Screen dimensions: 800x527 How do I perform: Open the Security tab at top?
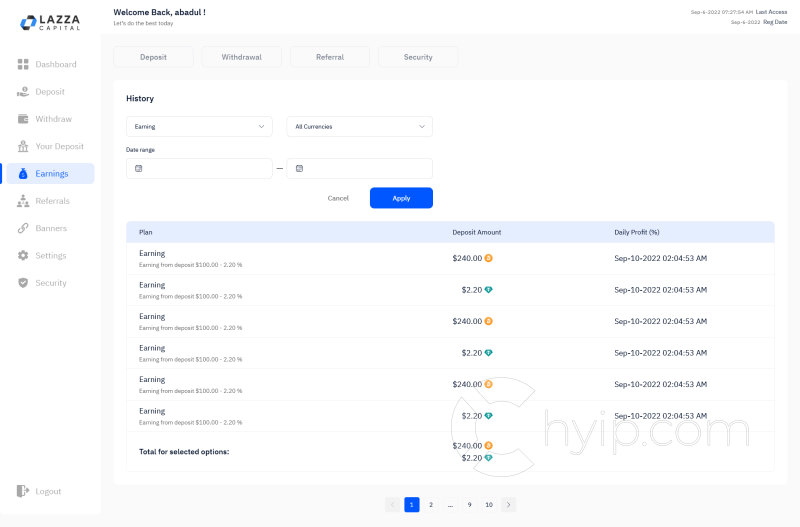[x=418, y=57]
